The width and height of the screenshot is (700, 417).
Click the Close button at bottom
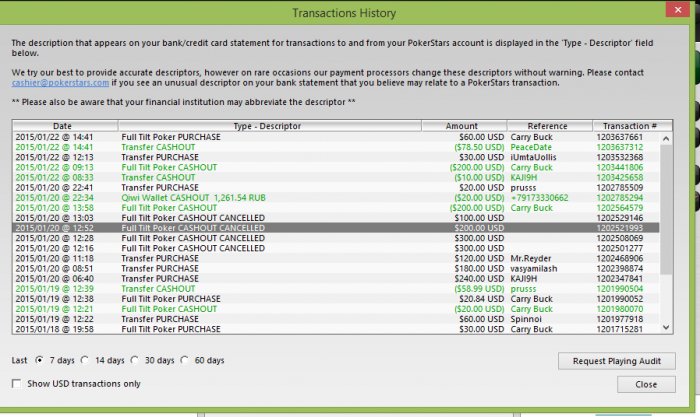(646, 384)
